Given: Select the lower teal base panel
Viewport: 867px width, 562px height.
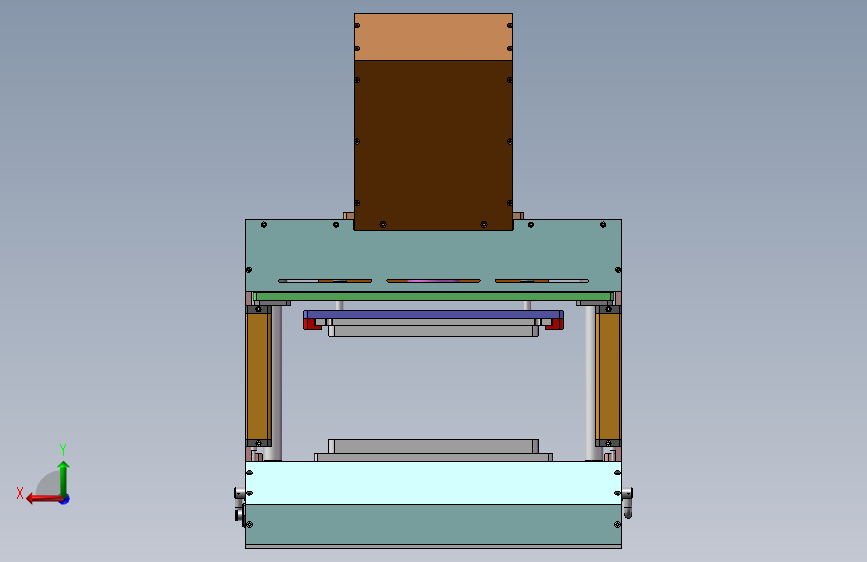Looking at the screenshot, I should 433,524.
